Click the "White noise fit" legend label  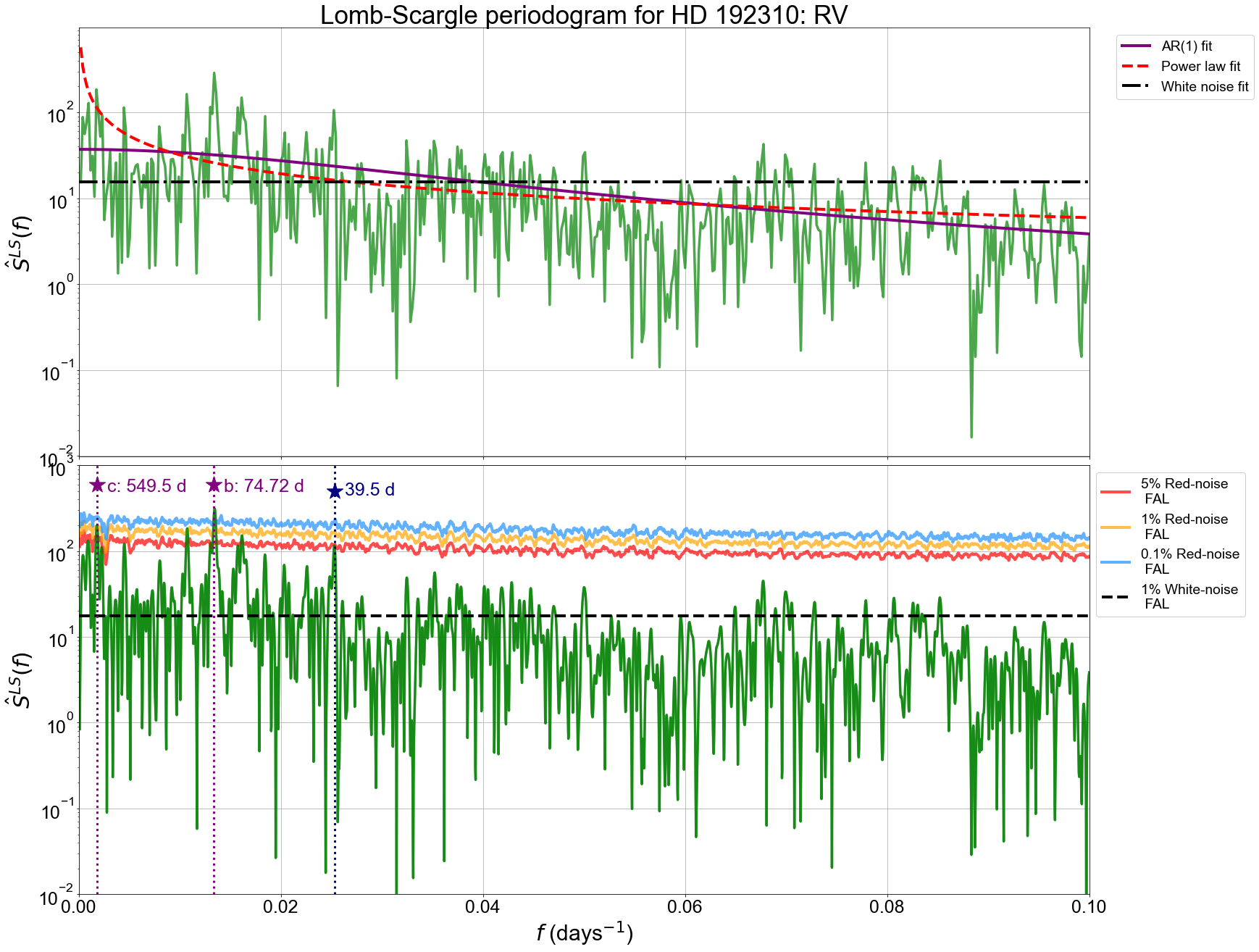[x=1205, y=87]
